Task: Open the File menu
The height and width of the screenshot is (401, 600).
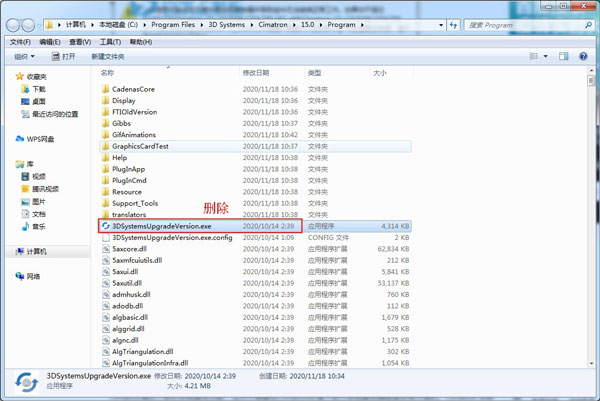Action: [20, 42]
